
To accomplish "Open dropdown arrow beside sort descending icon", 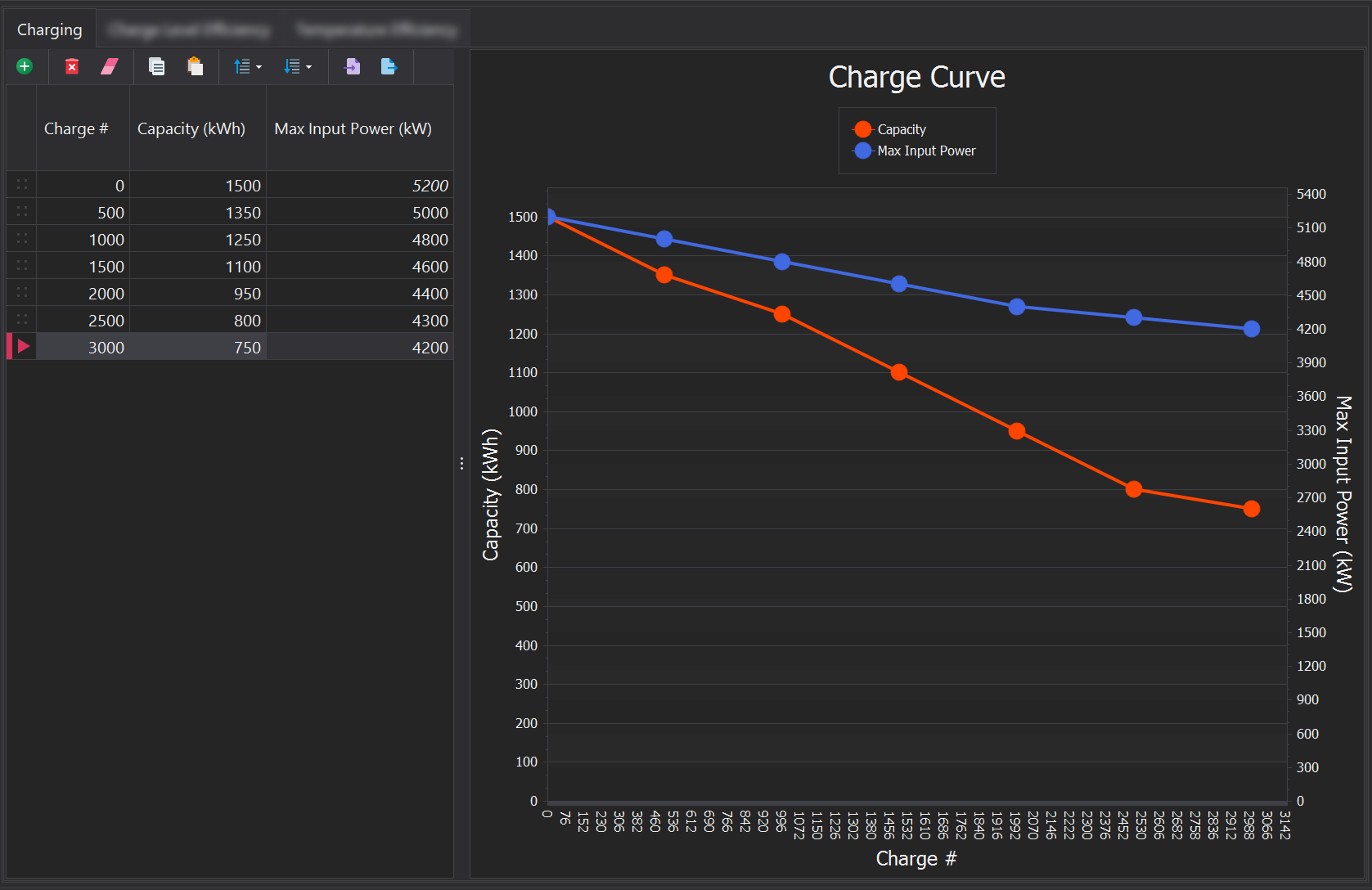I will (308, 67).
